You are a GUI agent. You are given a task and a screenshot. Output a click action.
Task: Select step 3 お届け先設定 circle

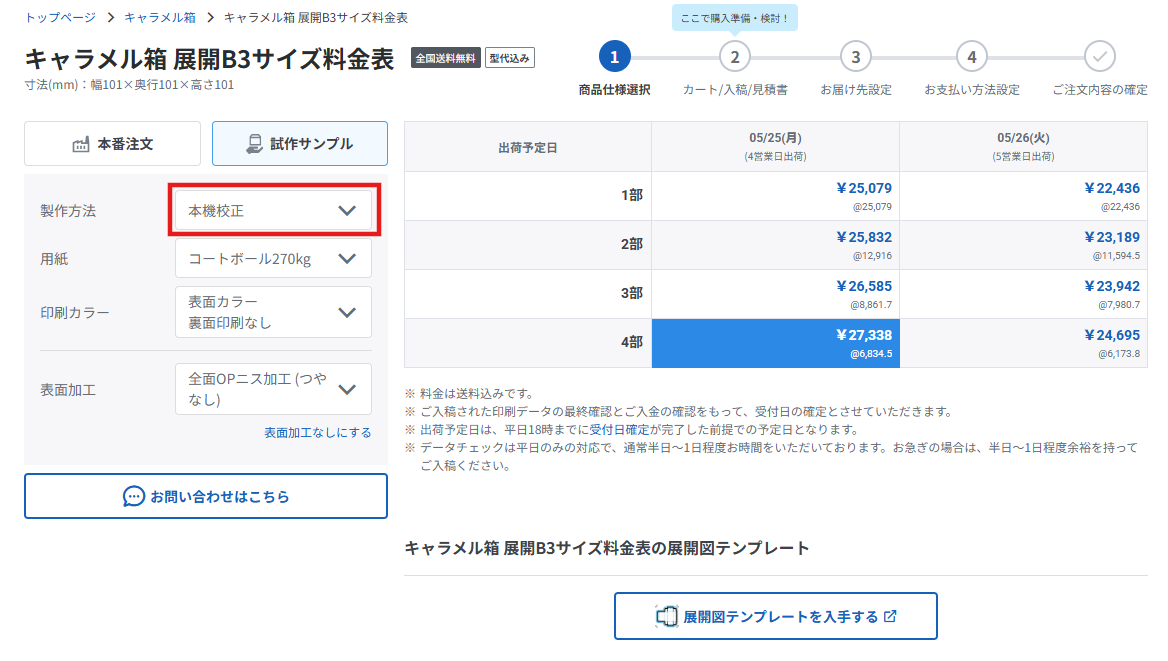coord(855,57)
